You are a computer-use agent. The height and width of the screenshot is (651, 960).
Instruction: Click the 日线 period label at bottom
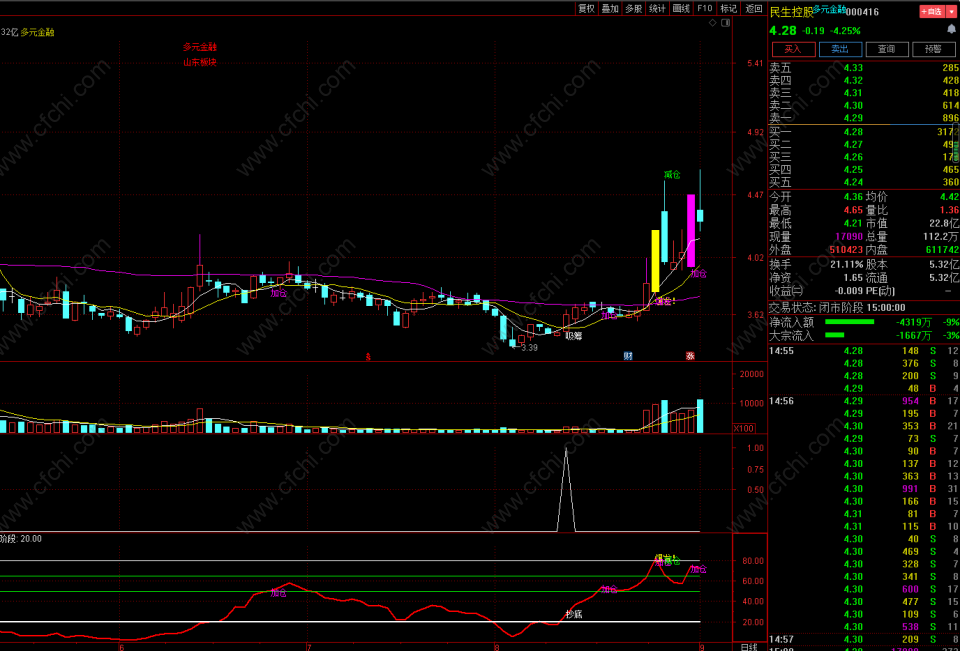point(749,647)
